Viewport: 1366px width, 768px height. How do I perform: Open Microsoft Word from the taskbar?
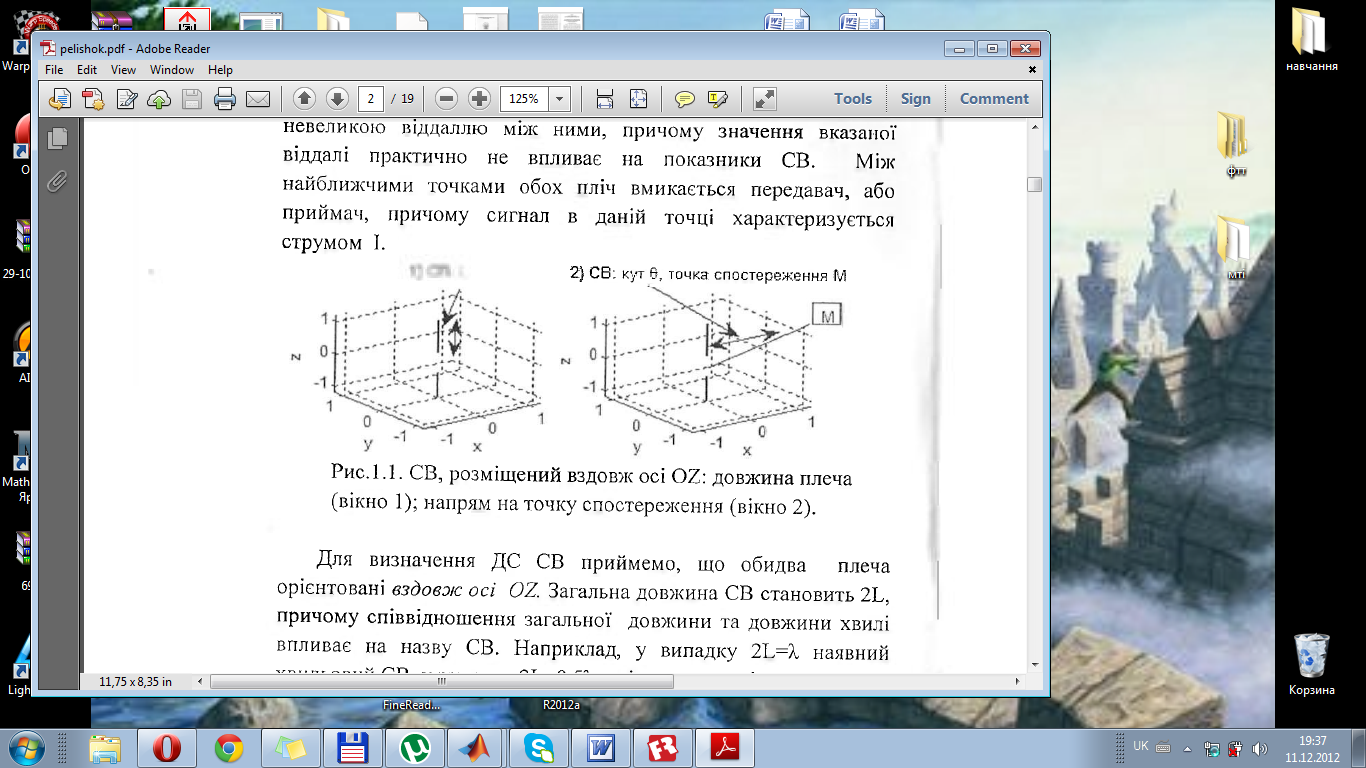click(600, 748)
